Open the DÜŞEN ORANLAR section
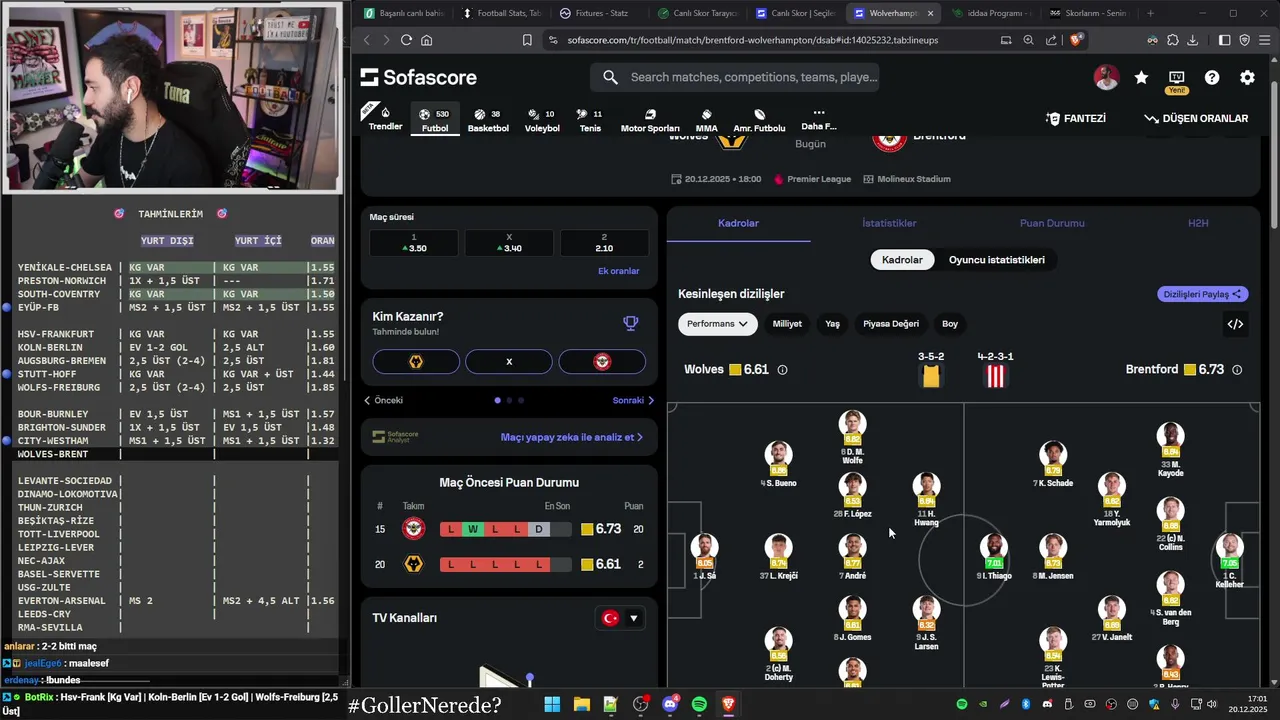The image size is (1280, 720). [1196, 118]
